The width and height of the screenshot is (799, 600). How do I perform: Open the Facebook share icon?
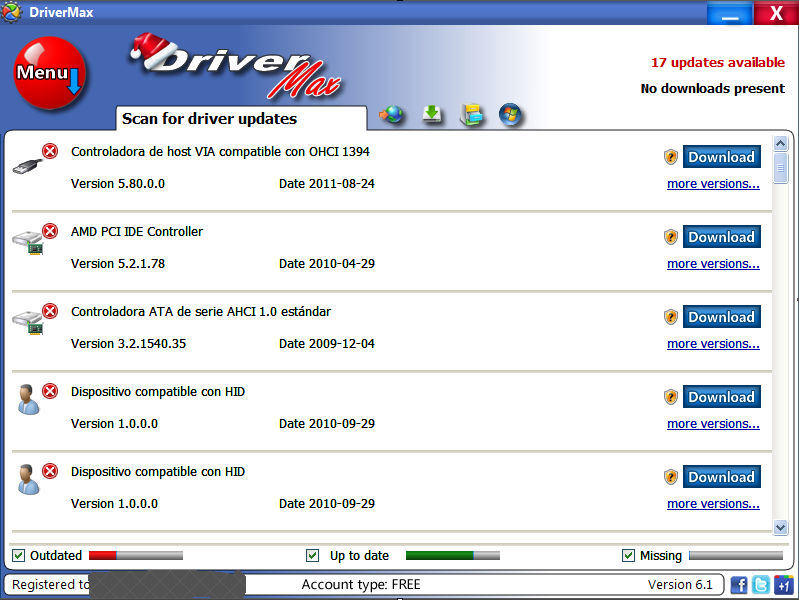click(739, 585)
